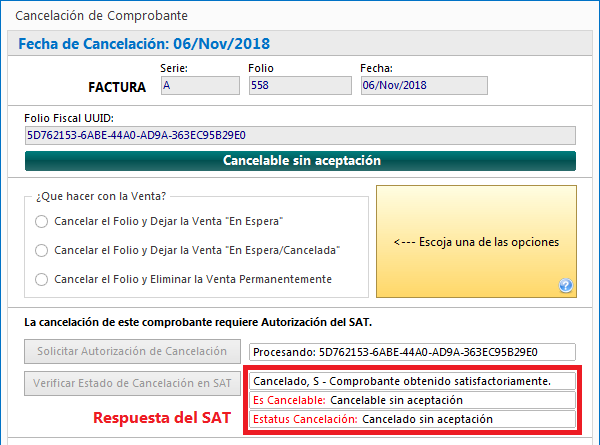Click the Folio field showing 558

(300, 85)
